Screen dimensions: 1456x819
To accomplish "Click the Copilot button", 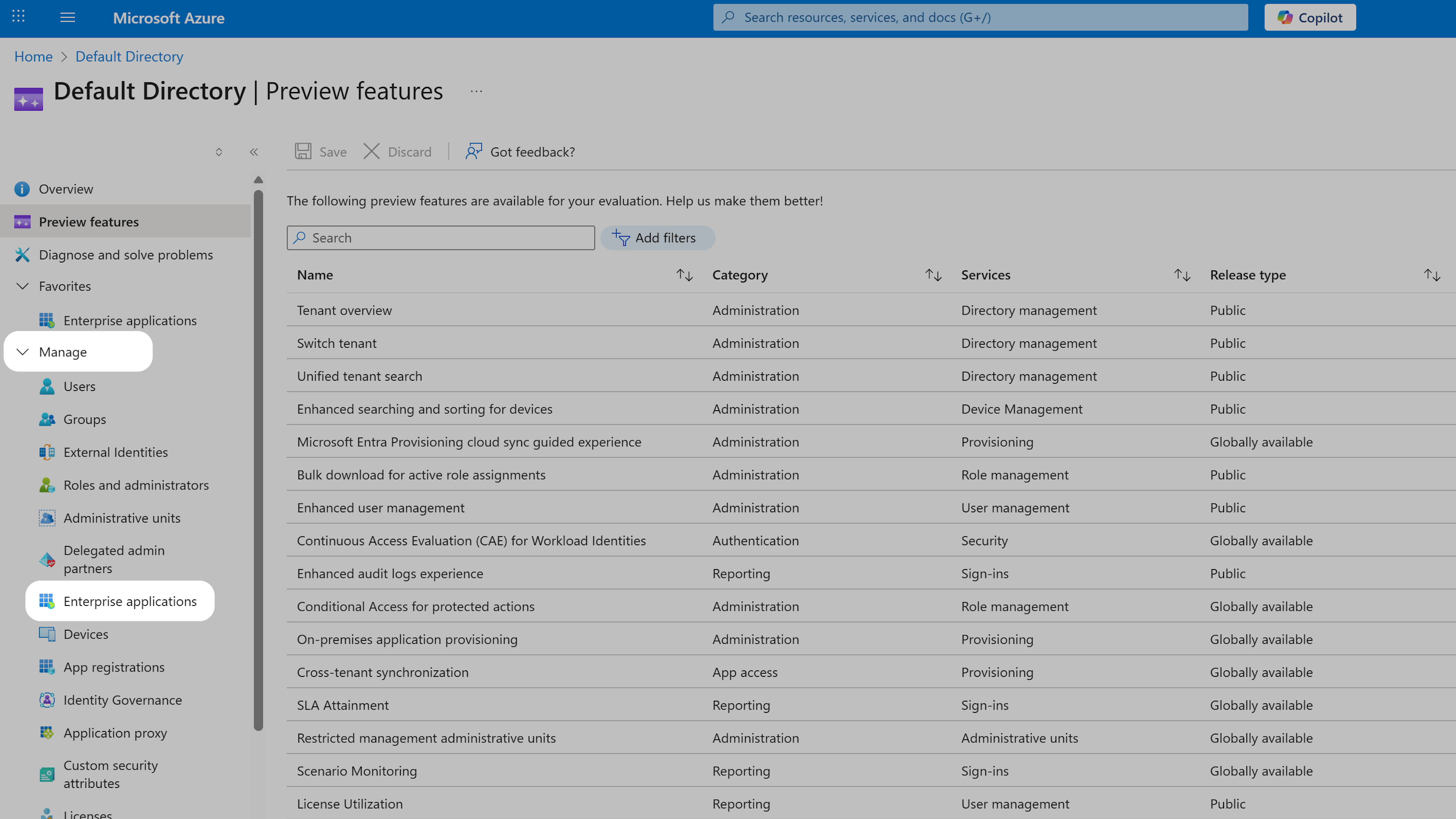I will point(1310,17).
